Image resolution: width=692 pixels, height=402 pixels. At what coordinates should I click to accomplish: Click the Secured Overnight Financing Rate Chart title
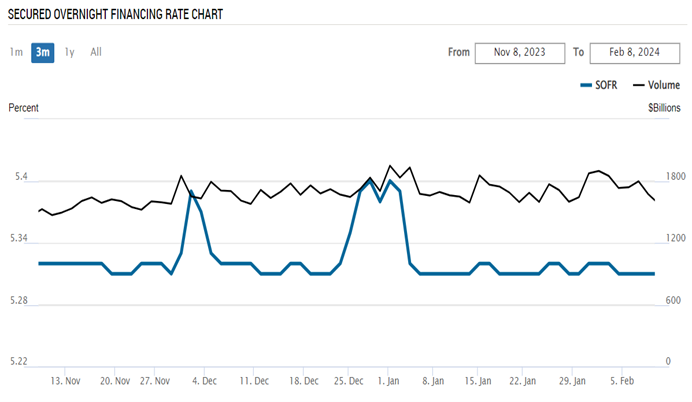point(116,15)
